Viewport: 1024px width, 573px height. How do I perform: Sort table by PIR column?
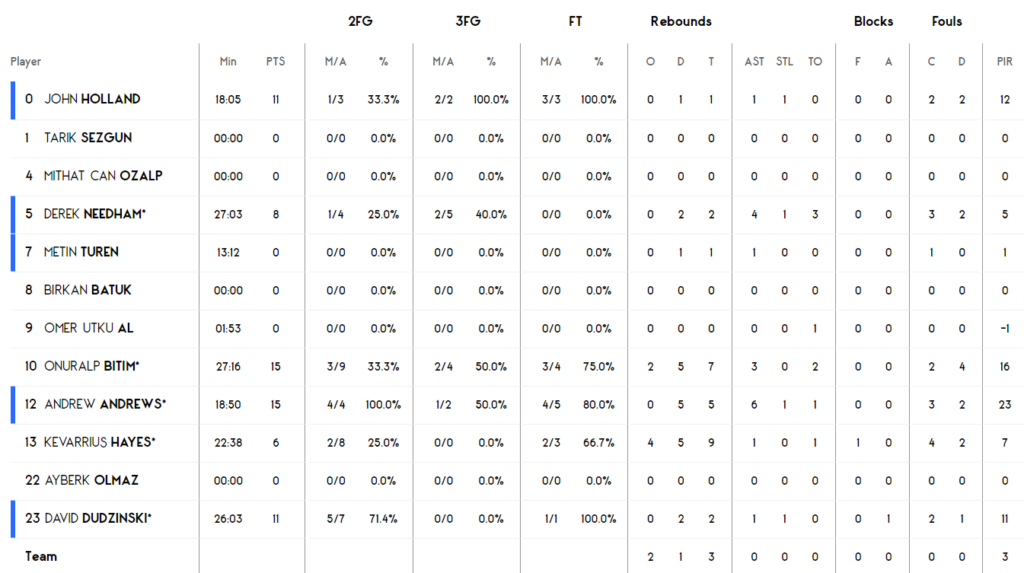(x=1005, y=61)
